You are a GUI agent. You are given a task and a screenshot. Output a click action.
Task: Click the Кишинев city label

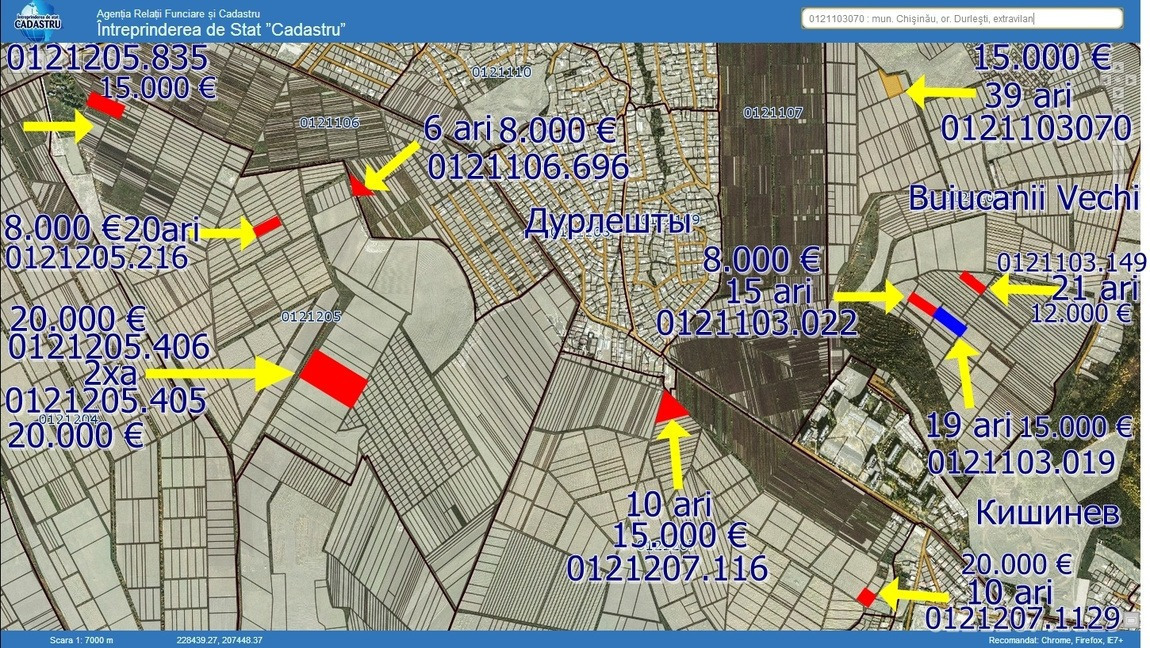(x=1046, y=513)
